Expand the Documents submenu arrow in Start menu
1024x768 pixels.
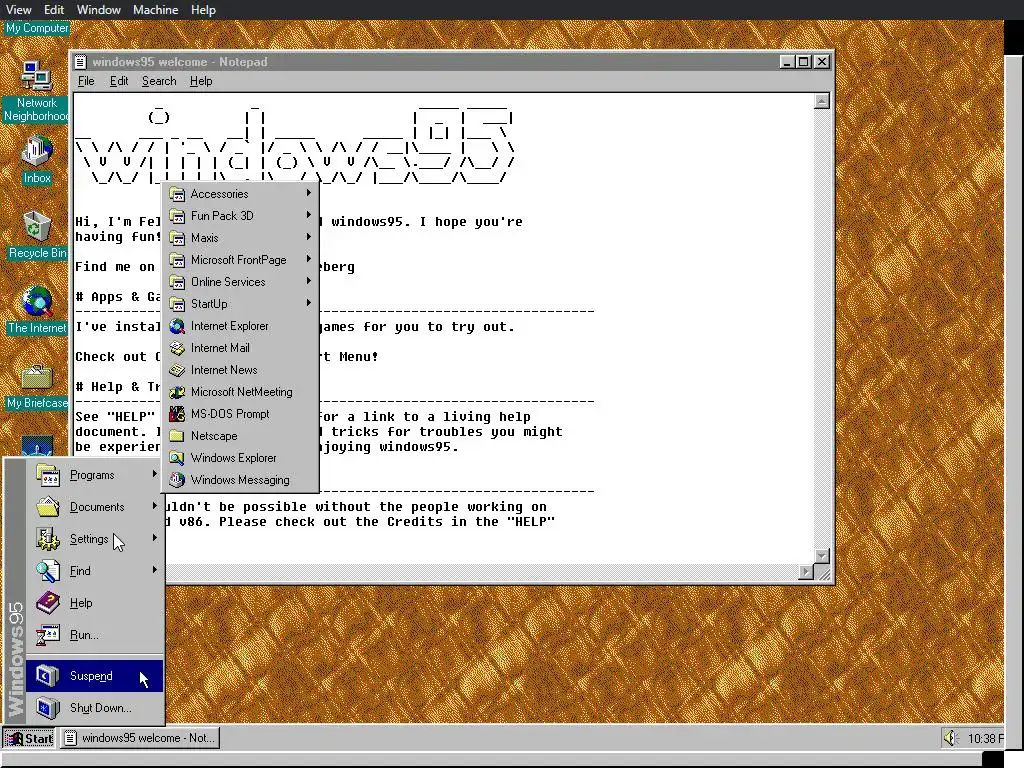[x=154, y=505]
